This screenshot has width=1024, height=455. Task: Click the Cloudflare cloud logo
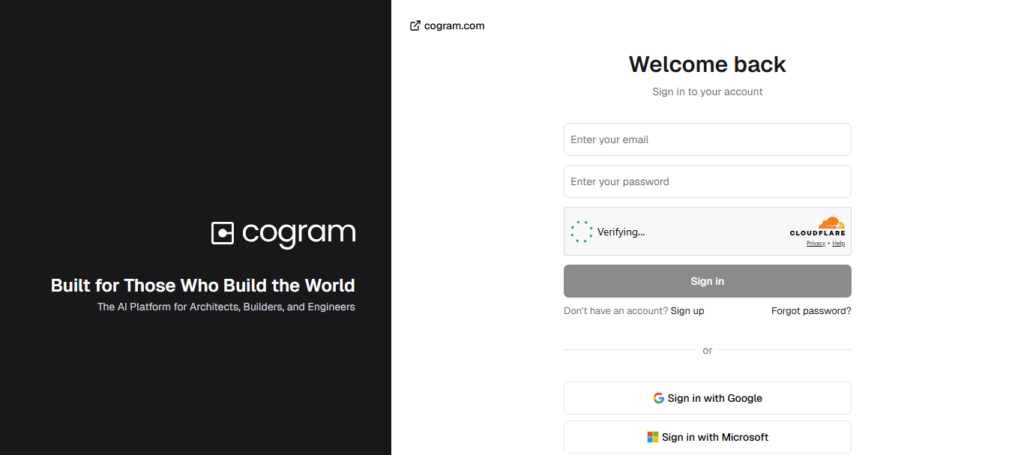pyautogui.click(x=829, y=224)
